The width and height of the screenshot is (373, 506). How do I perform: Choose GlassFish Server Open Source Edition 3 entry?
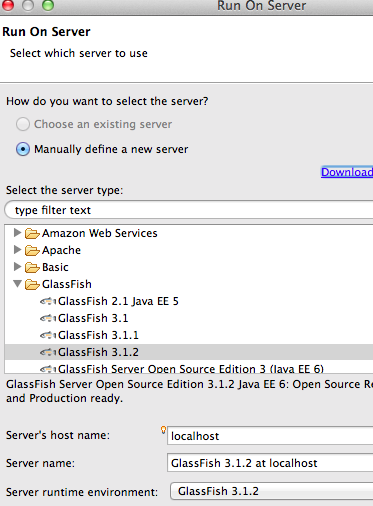point(191,368)
